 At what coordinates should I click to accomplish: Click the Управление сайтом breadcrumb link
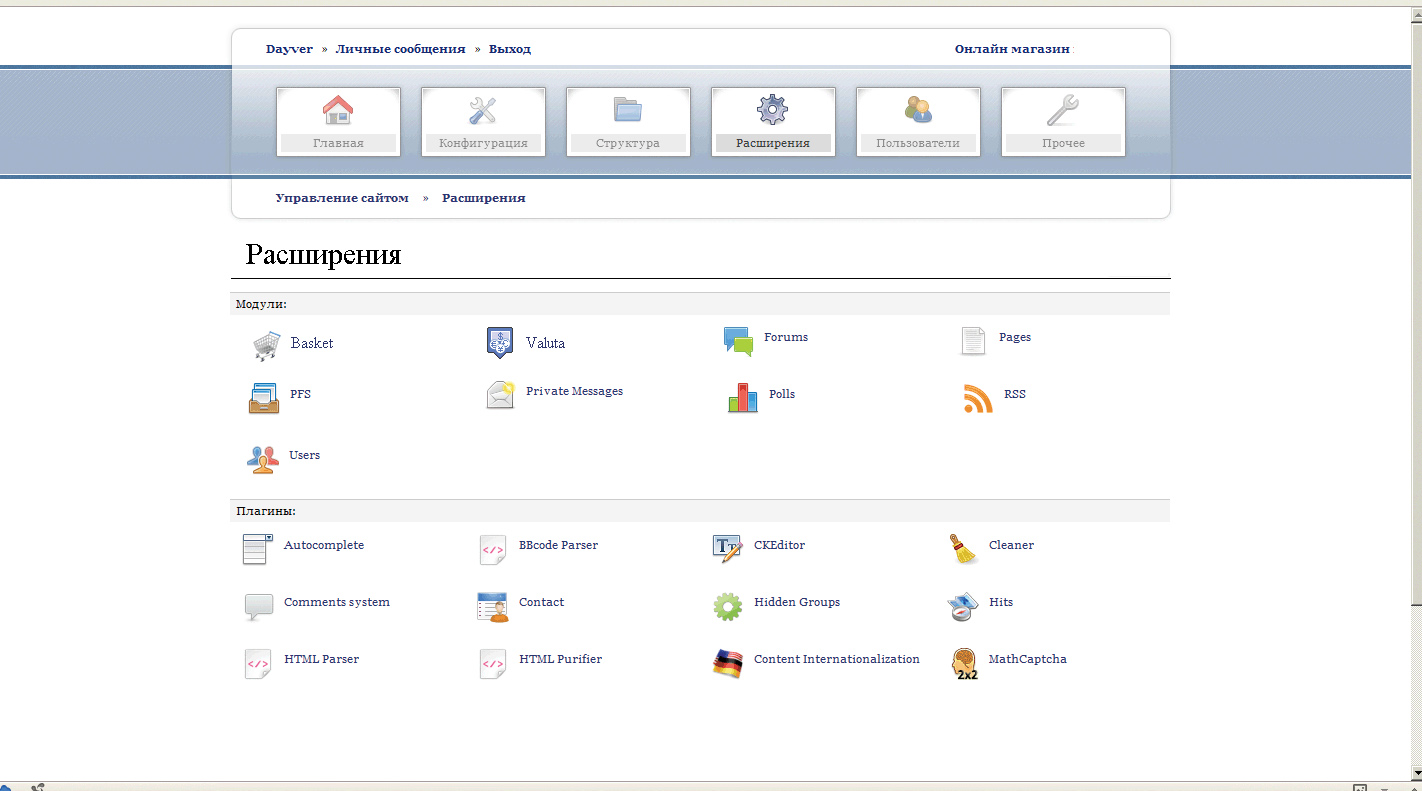pos(342,198)
